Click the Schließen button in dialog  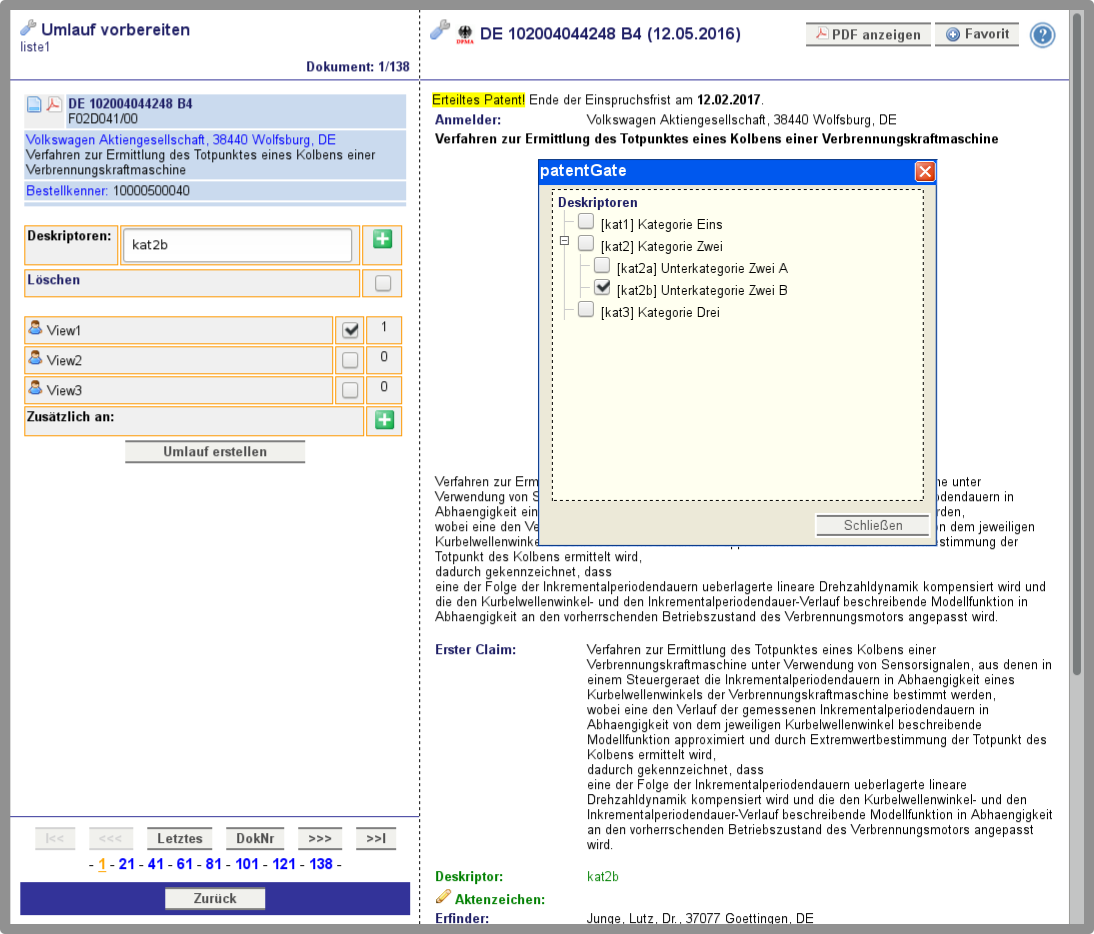coord(873,525)
